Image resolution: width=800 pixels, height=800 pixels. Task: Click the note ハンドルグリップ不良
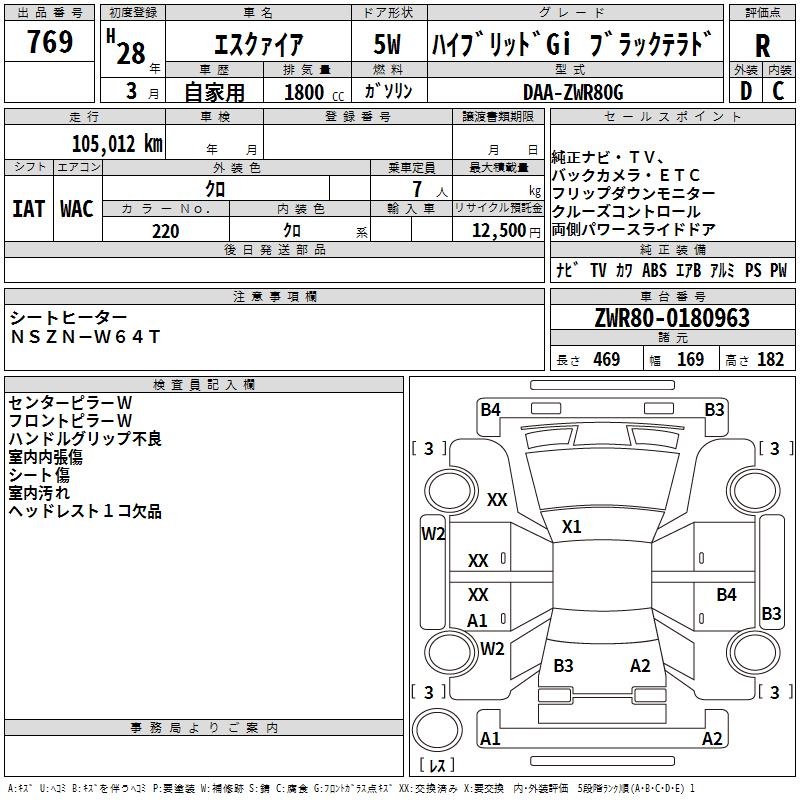pyautogui.click(x=85, y=439)
